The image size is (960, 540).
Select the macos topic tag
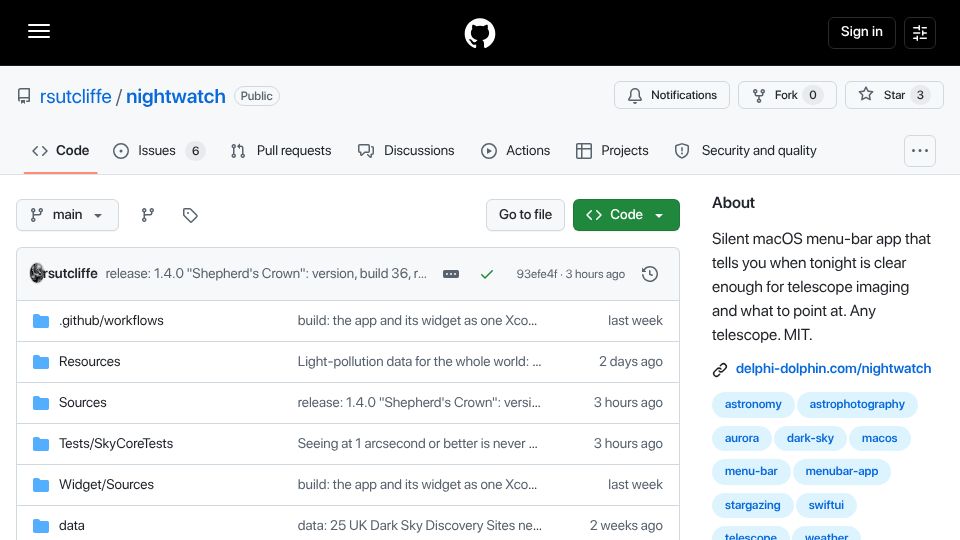point(879,438)
